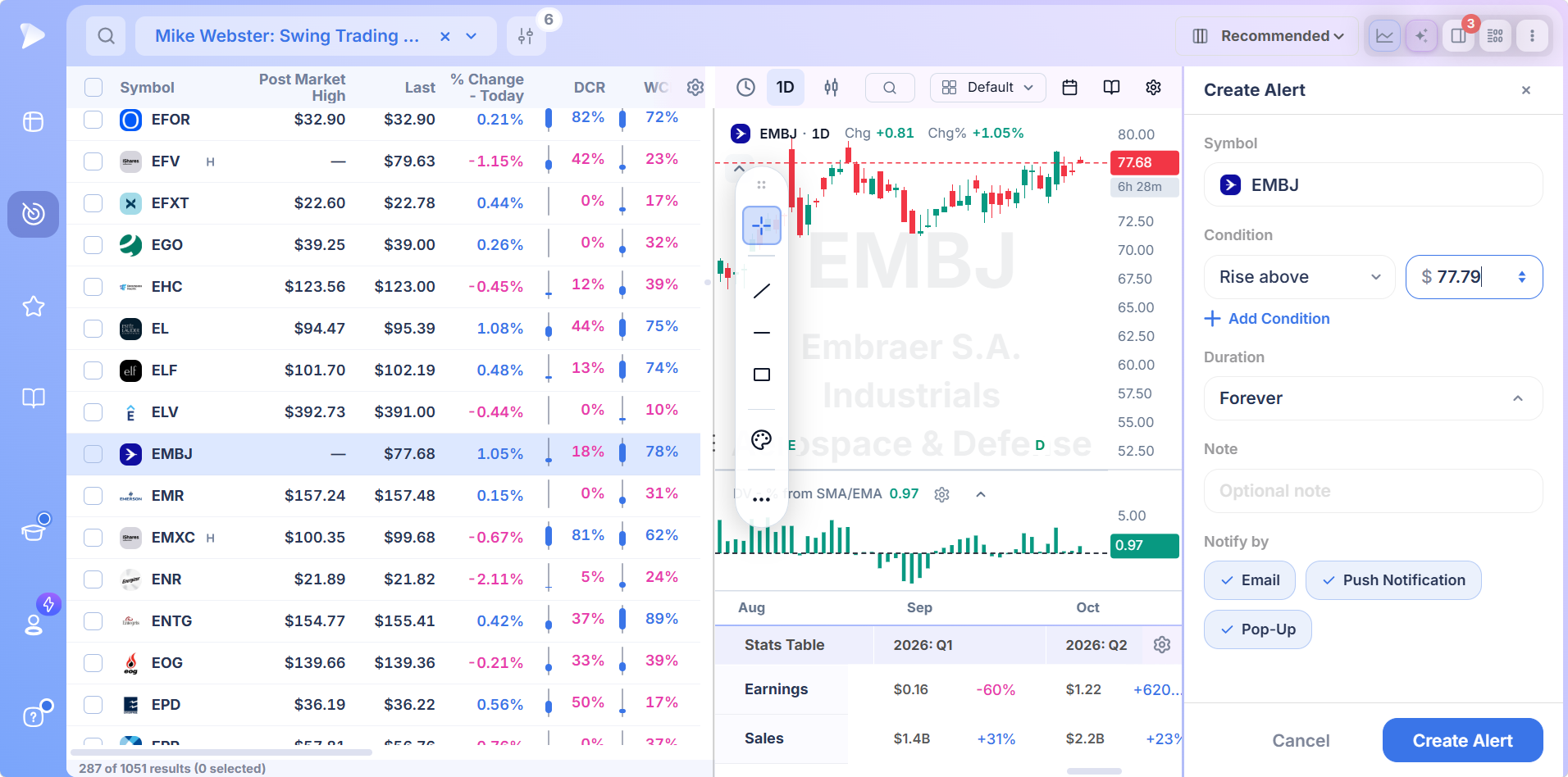Select the crosshair drawing tool
Image resolution: width=1568 pixels, height=777 pixels.
pos(762,225)
